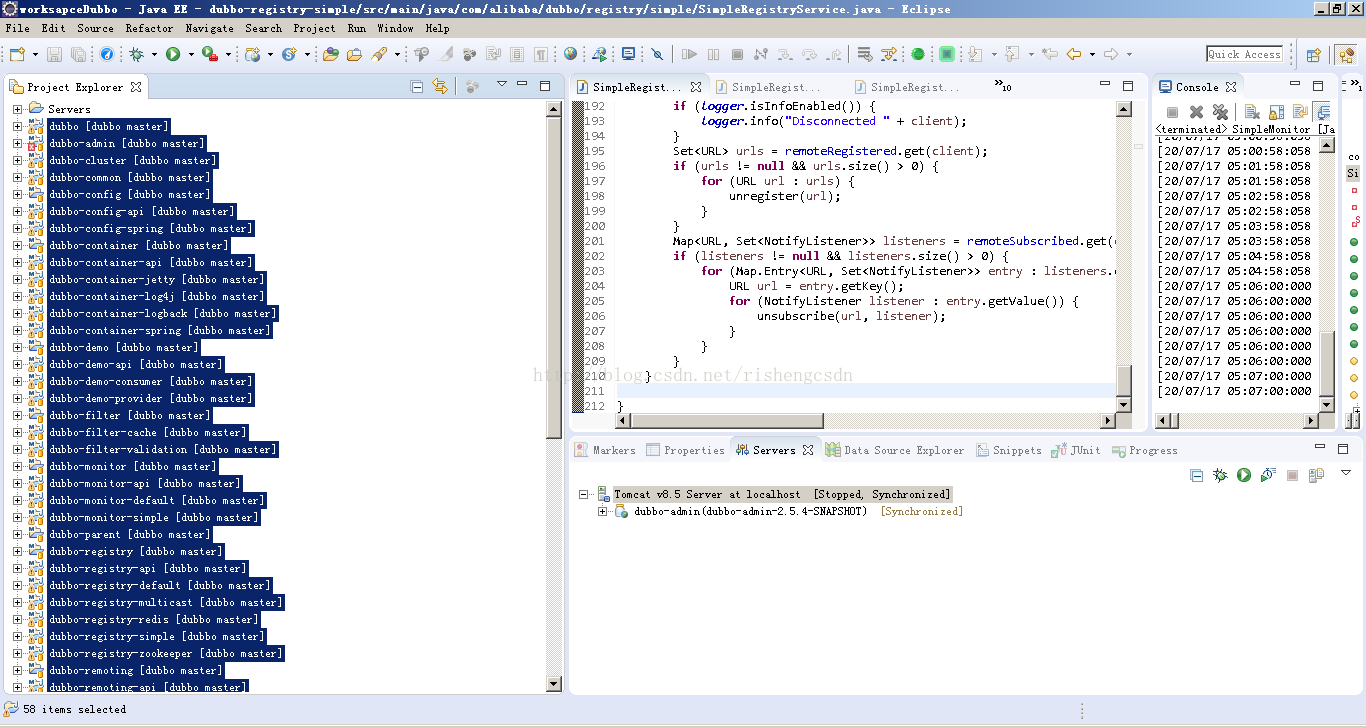This screenshot has height=728, width=1366.
Task: Select the Java EE perspective icon
Action: 1345,55
